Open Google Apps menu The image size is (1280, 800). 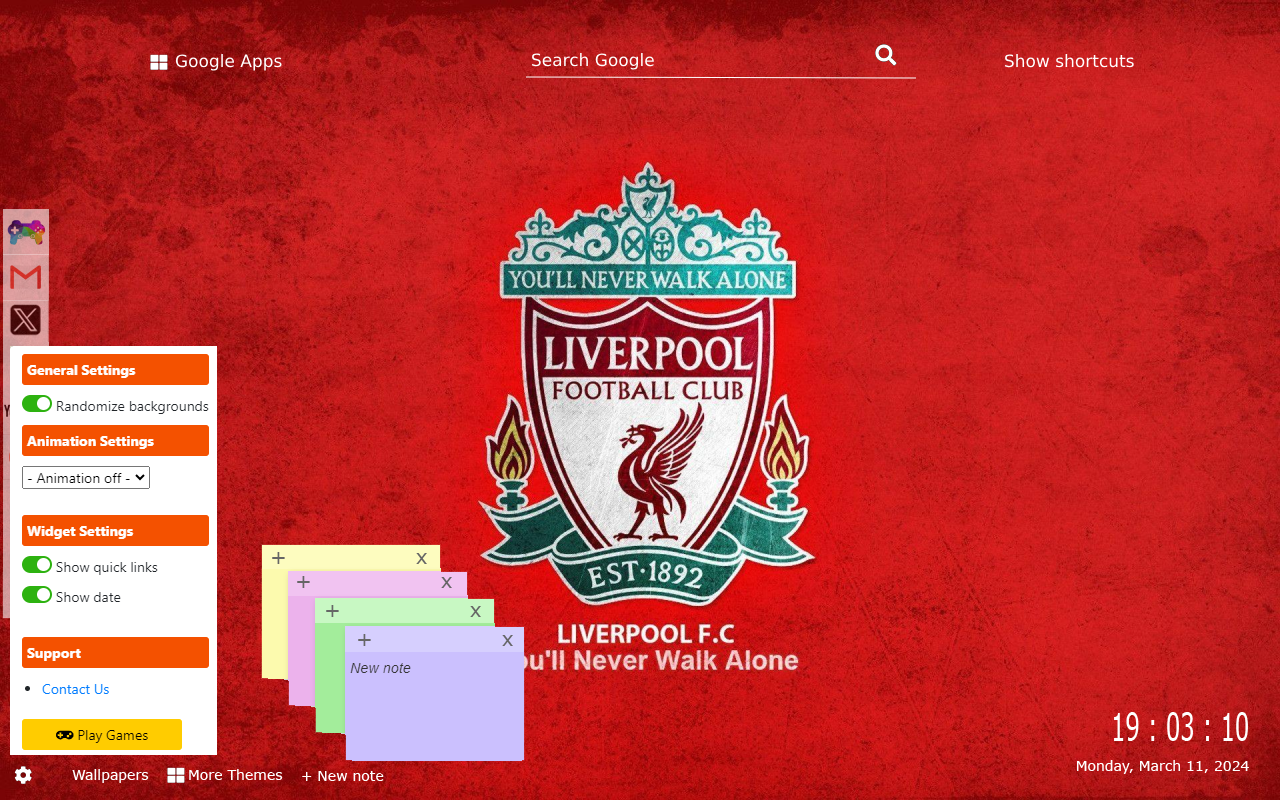[216, 61]
